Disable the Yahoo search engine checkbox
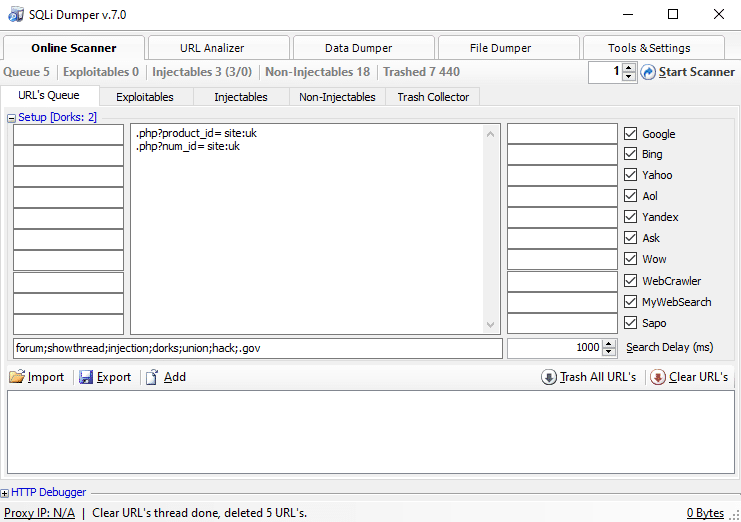This screenshot has height=522, width=741. 630,175
